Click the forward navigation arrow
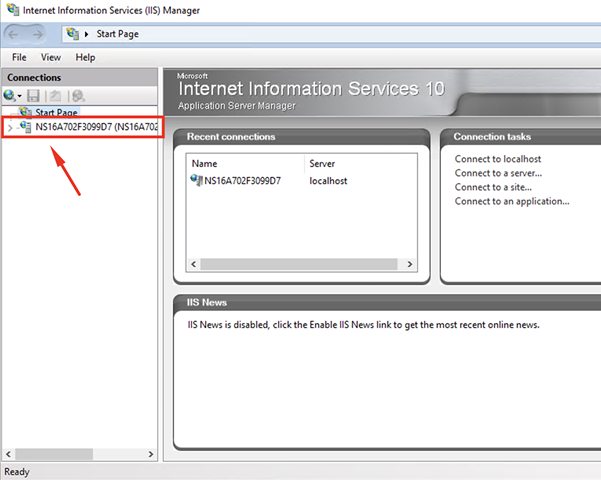 tap(37, 34)
